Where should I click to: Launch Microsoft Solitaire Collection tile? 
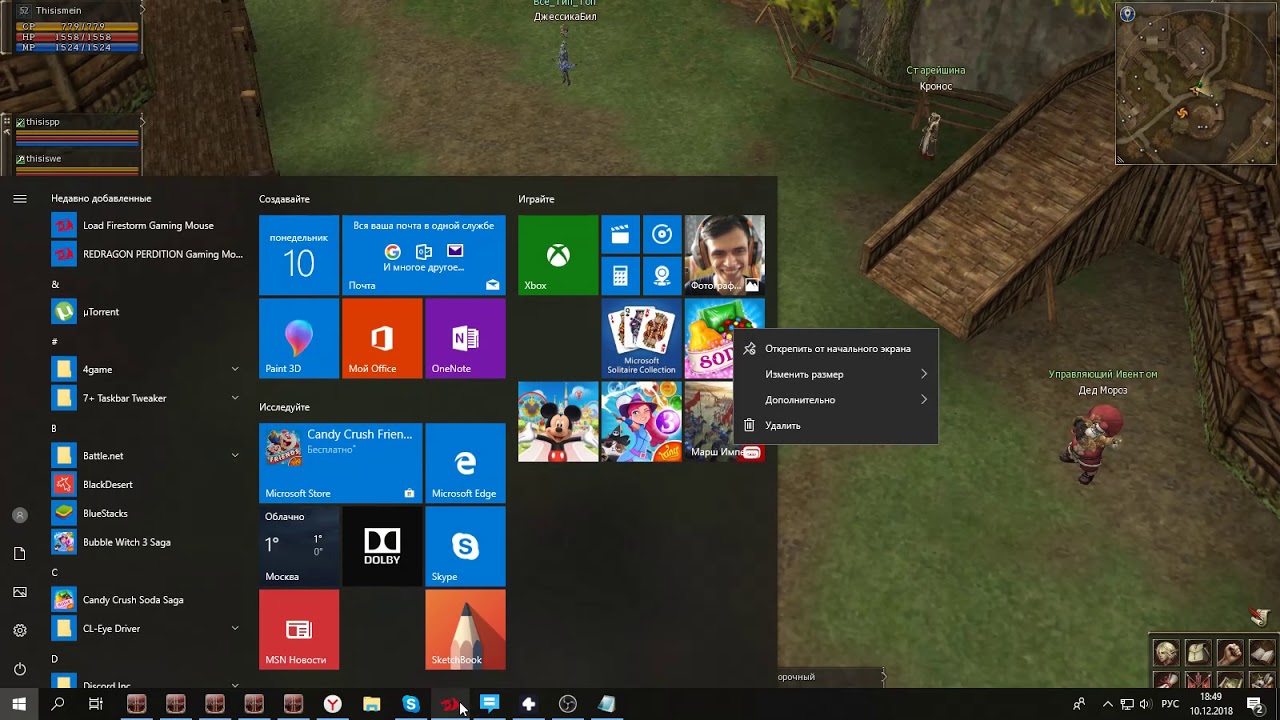coord(641,338)
